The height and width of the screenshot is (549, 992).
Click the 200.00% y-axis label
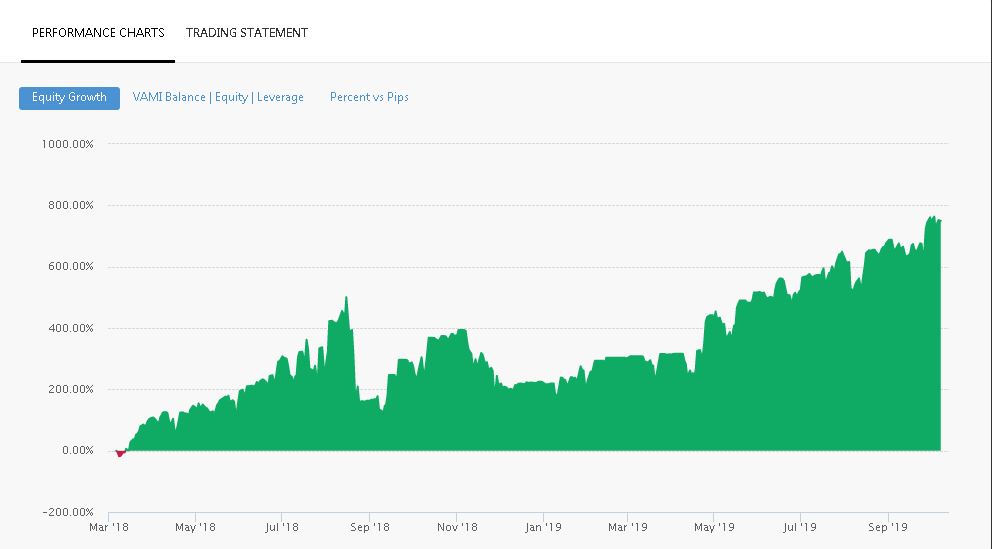click(x=70, y=389)
